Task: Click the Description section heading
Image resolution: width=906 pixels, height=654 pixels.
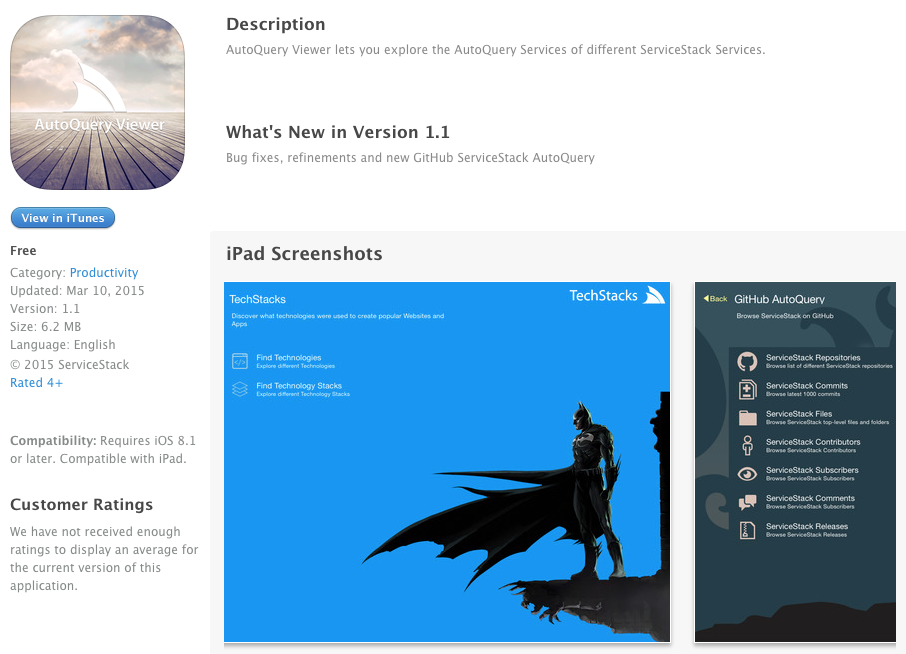Action: [276, 24]
